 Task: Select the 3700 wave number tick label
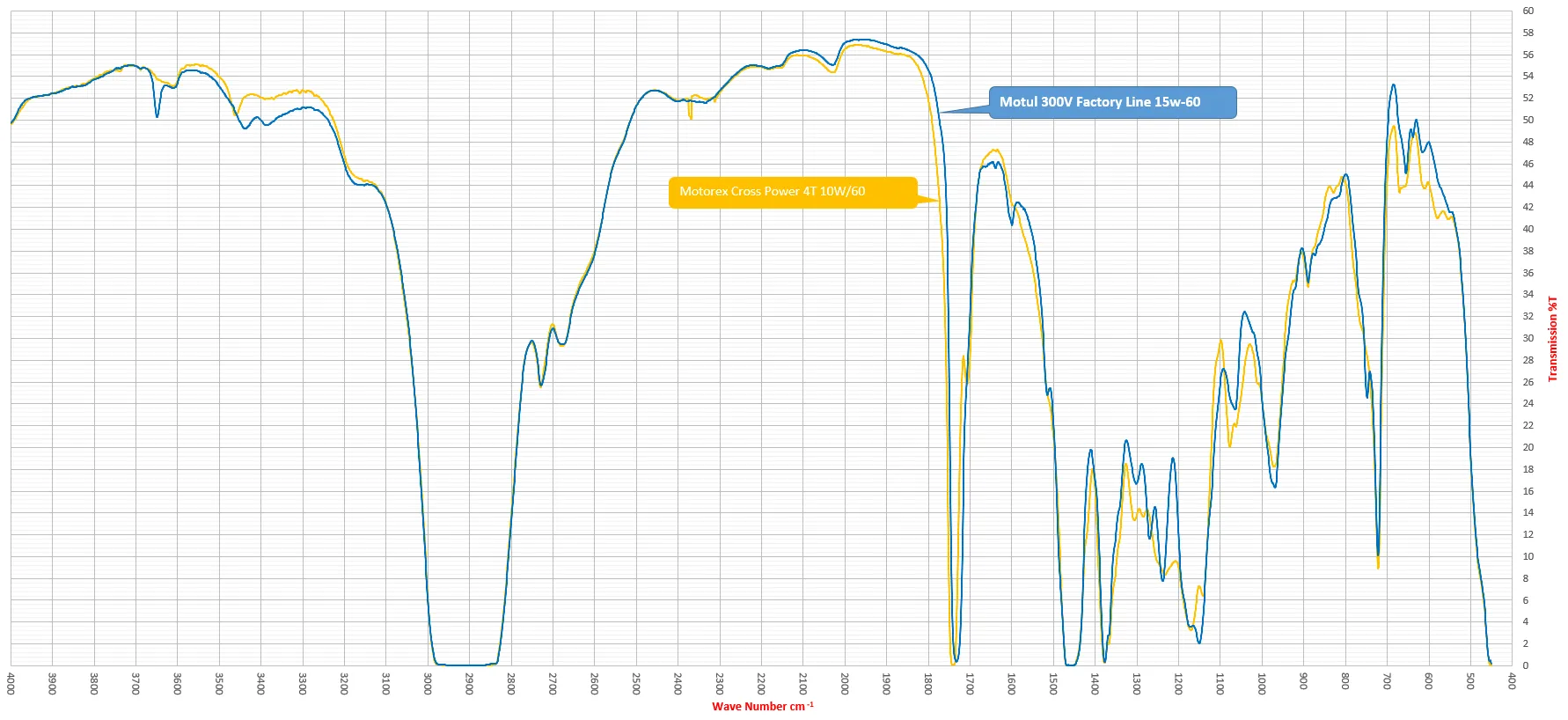[x=136, y=684]
